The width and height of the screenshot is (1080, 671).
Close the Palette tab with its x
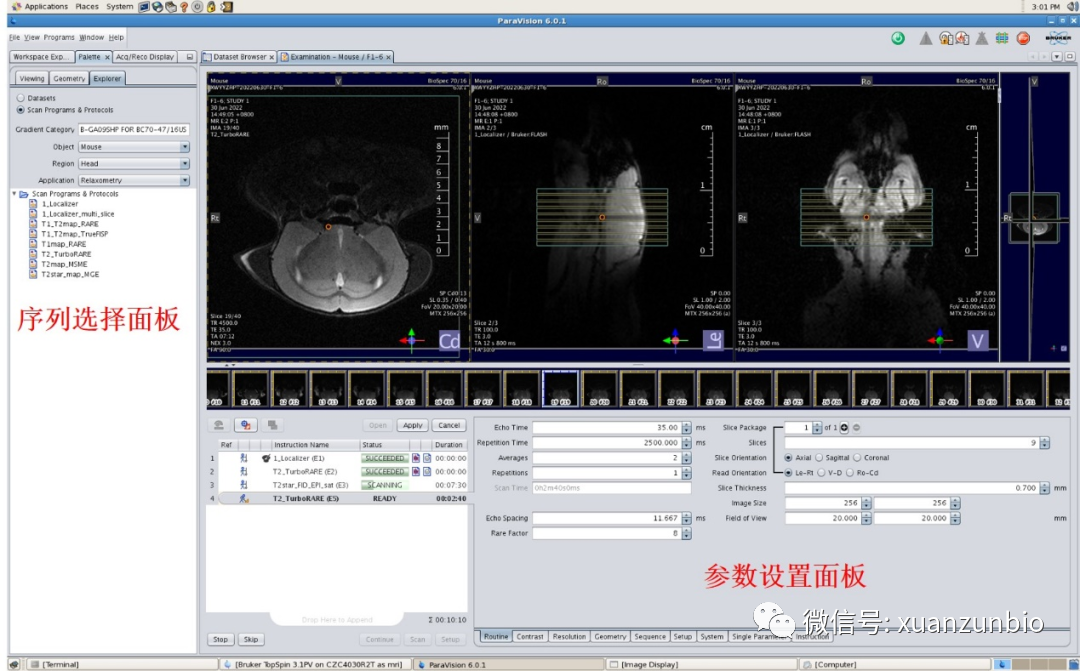click(107, 57)
